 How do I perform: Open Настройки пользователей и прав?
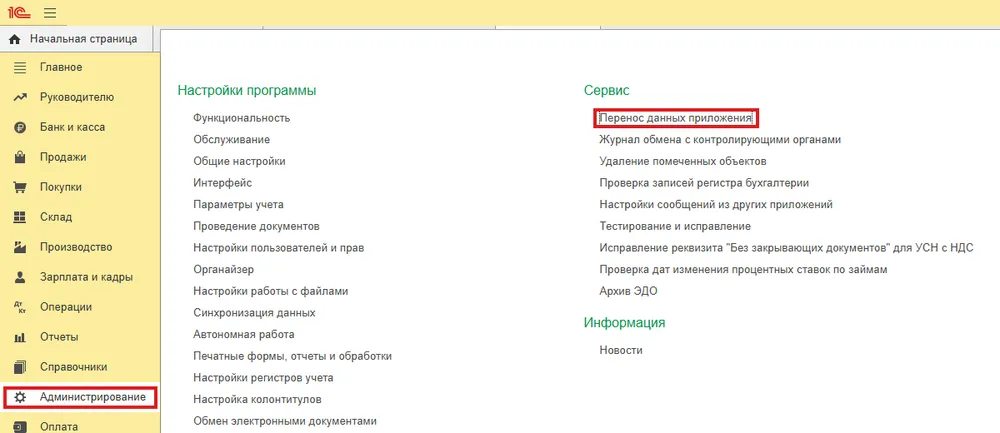point(279,248)
